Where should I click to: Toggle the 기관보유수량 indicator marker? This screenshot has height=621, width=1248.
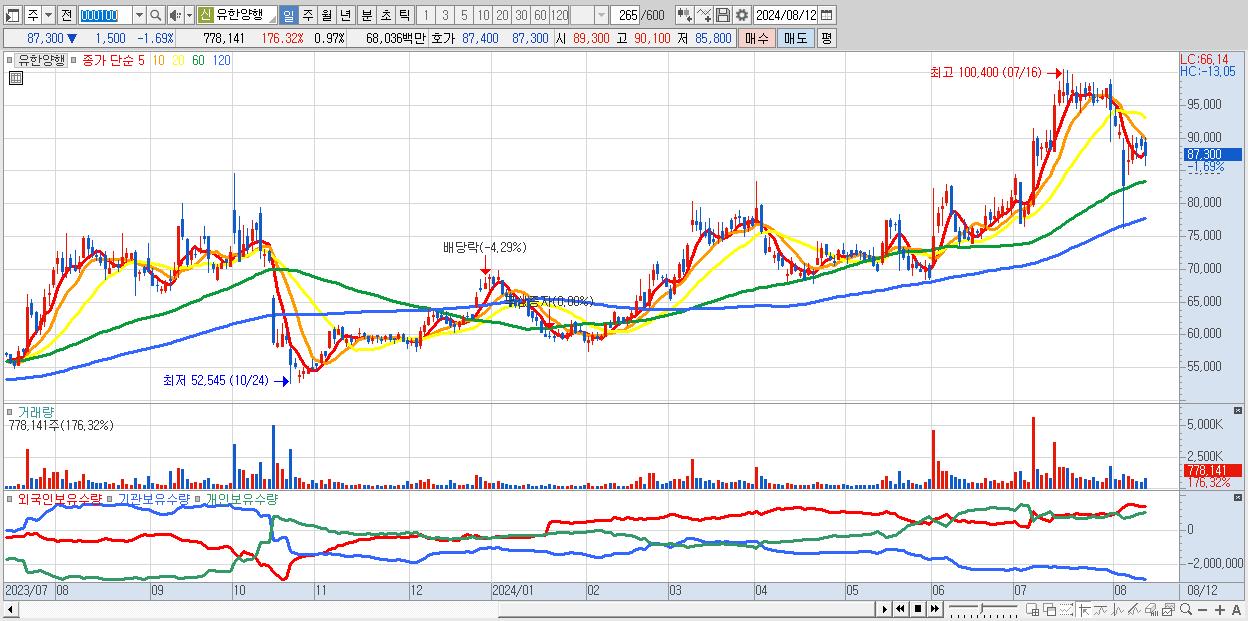(x=111, y=498)
